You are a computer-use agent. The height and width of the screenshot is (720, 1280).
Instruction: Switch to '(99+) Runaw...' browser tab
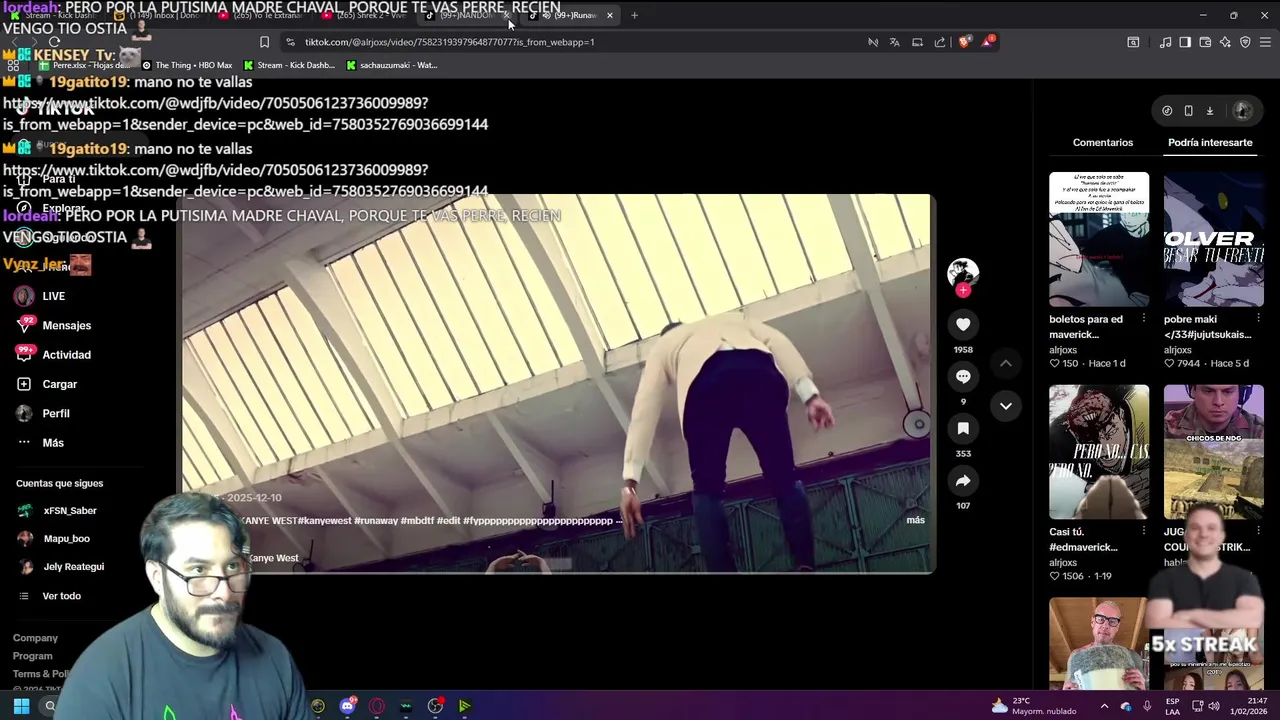tap(570, 15)
